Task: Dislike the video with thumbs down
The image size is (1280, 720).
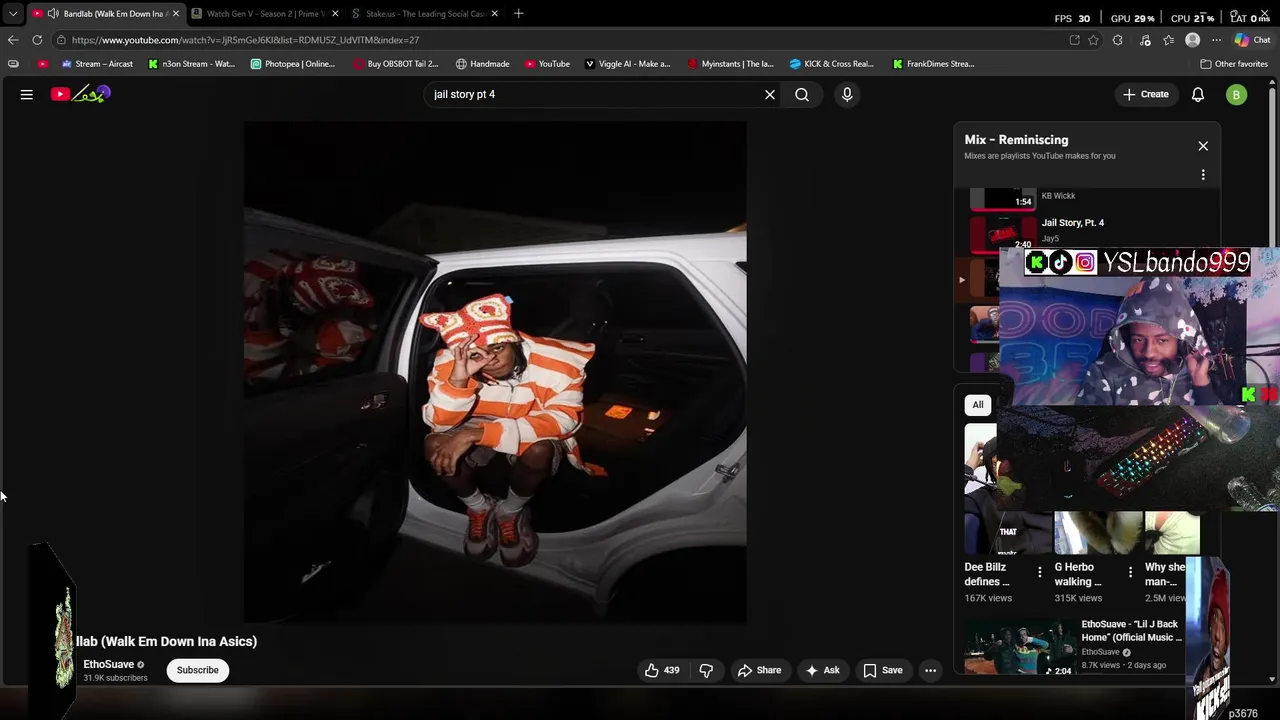Action: pyautogui.click(x=706, y=670)
